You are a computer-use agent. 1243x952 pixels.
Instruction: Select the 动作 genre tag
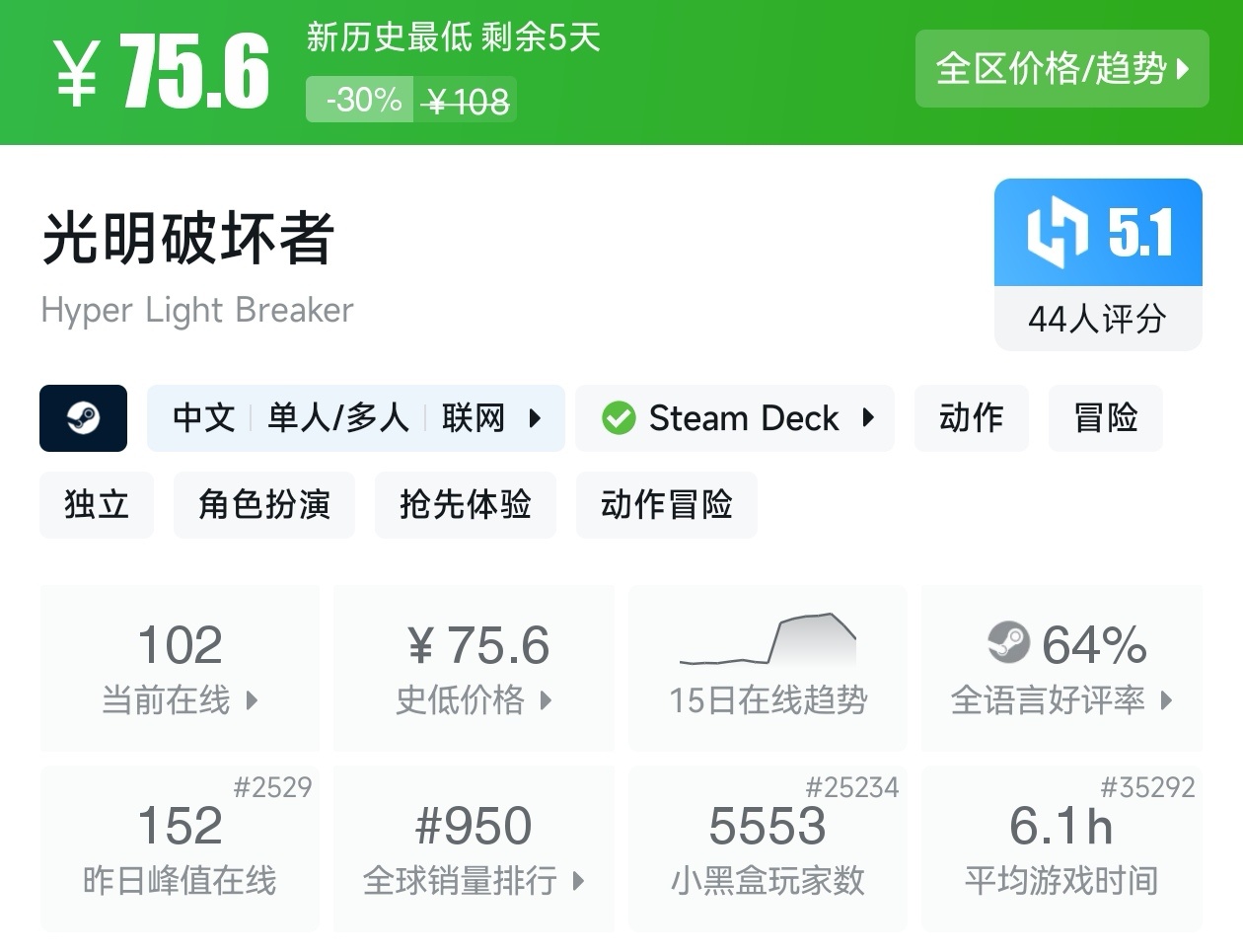click(971, 418)
